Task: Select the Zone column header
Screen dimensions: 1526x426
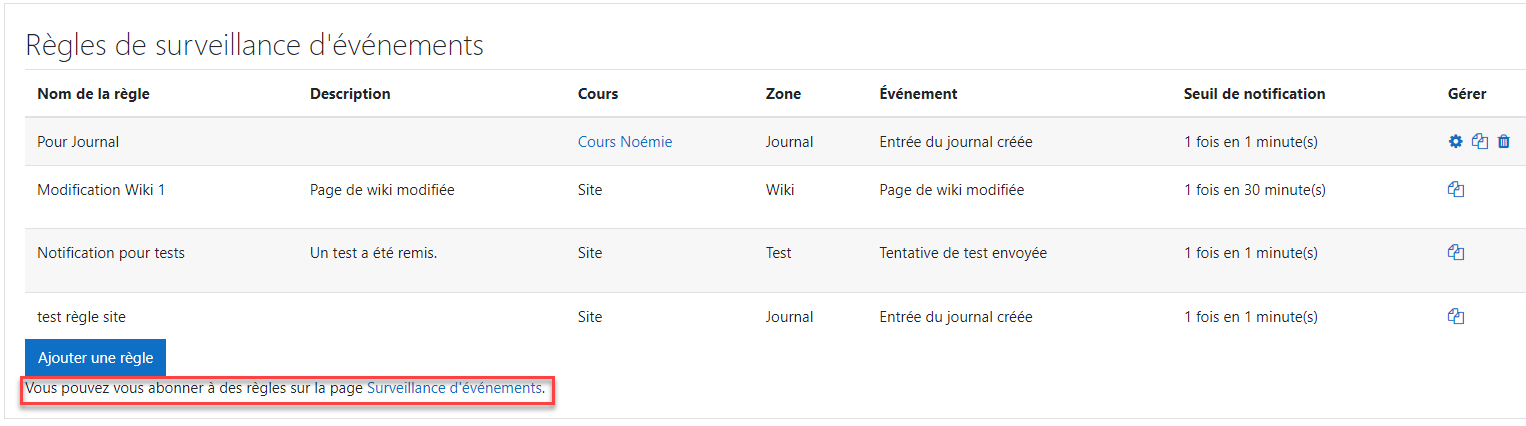Action: [783, 94]
